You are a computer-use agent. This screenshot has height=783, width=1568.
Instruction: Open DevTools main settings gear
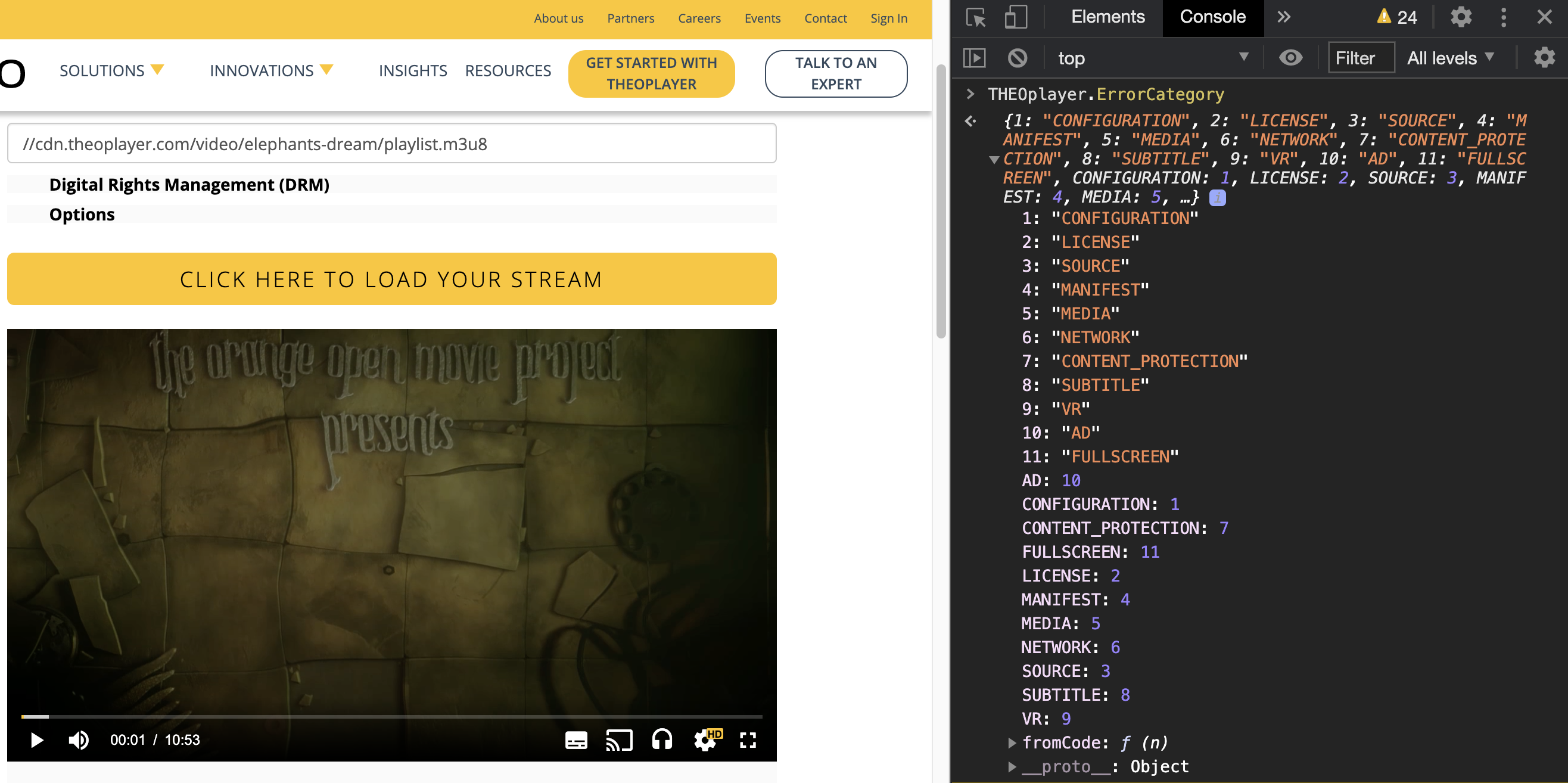pyautogui.click(x=1460, y=17)
